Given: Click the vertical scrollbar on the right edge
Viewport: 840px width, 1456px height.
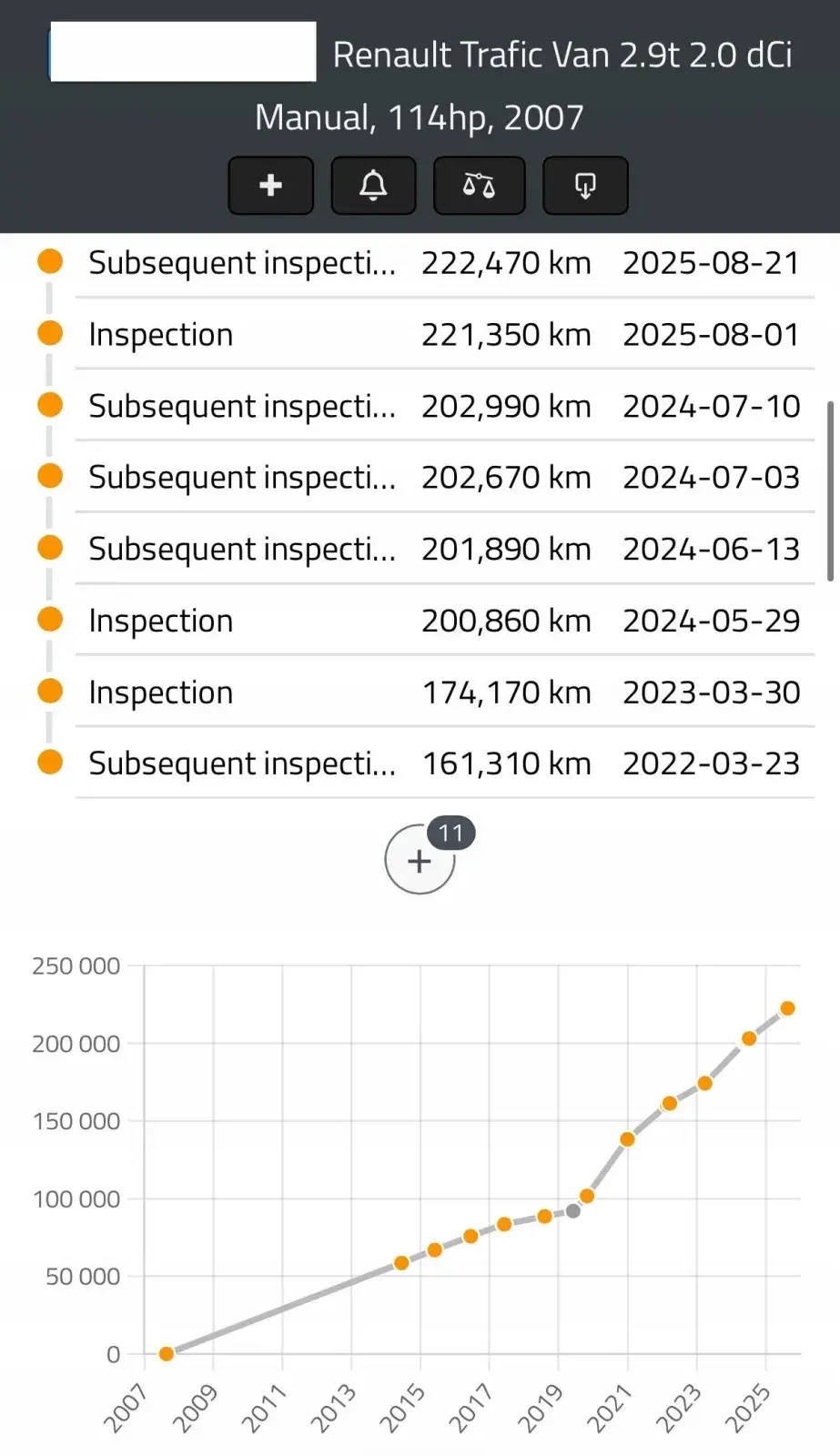Looking at the screenshot, I should pyautogui.click(x=830, y=490).
